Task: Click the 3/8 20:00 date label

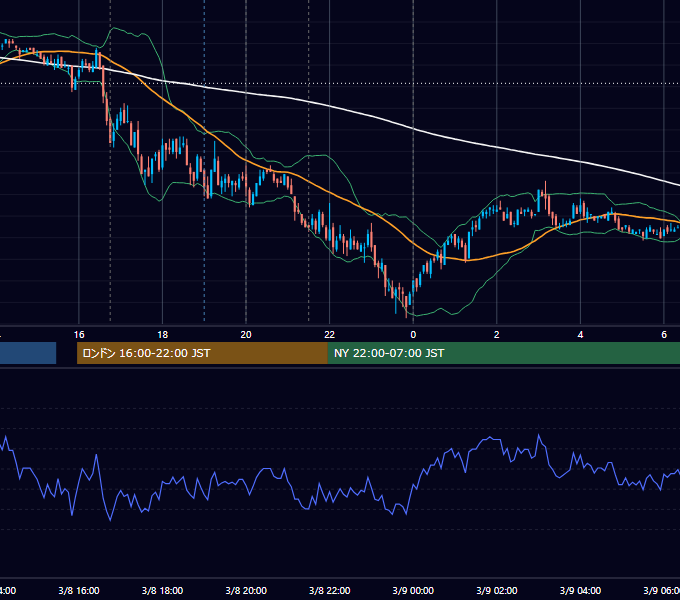Action: pos(246,591)
